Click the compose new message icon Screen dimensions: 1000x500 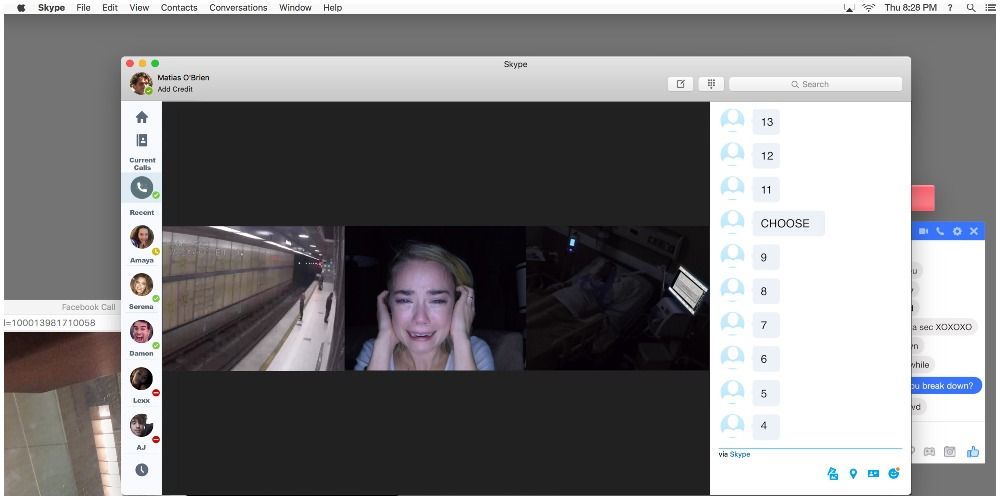[x=680, y=84]
